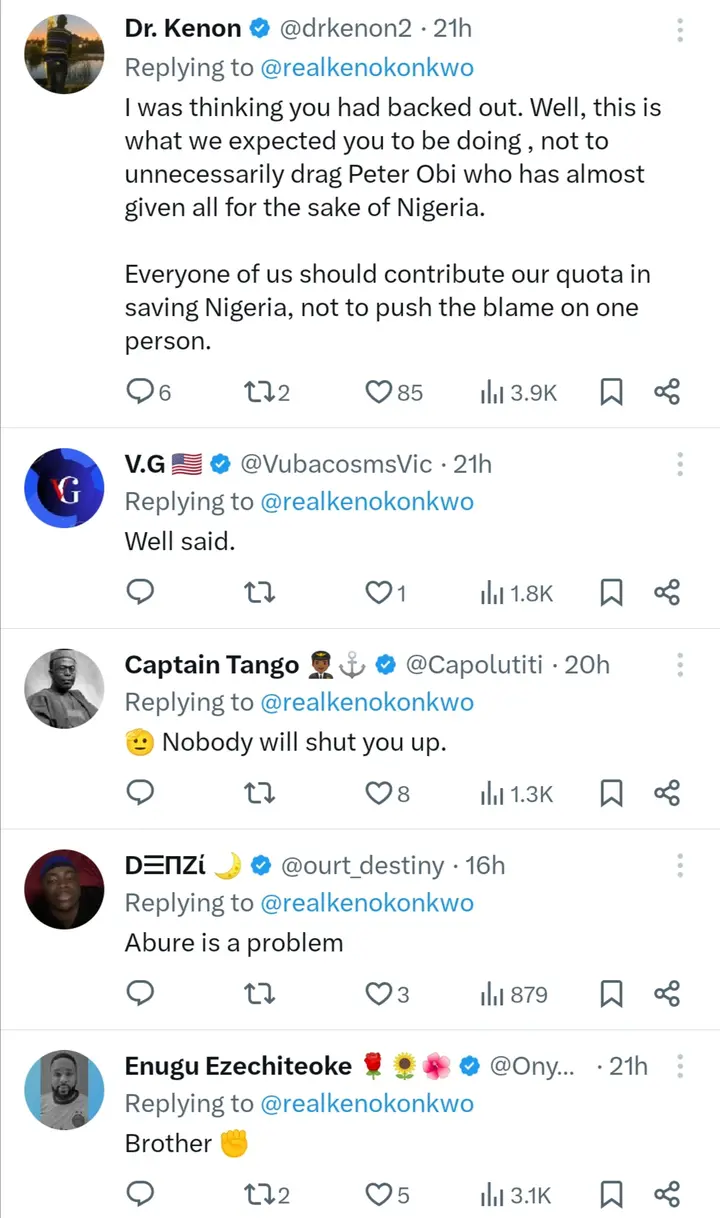Bookmark Dr. Kenon's tweet
The height and width of the screenshot is (1218, 720).
pos(610,393)
